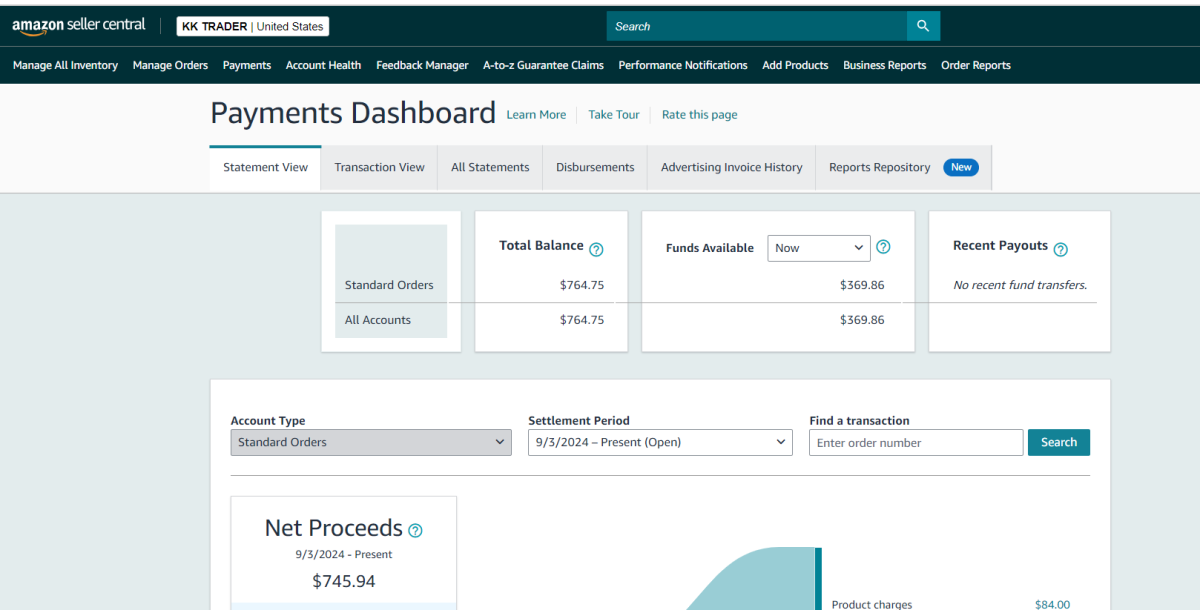Click the Search transaction button
Viewport: 1200px width, 610px height.
point(1059,442)
